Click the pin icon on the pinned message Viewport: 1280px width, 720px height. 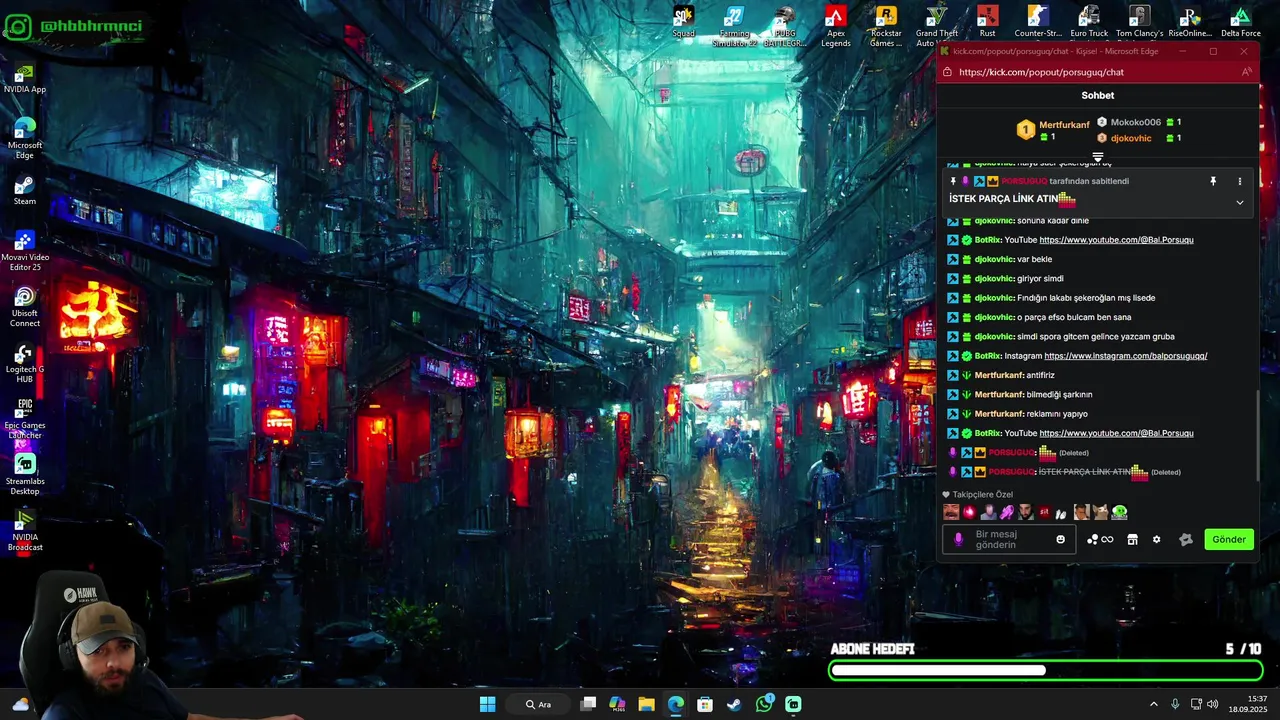click(x=1213, y=182)
